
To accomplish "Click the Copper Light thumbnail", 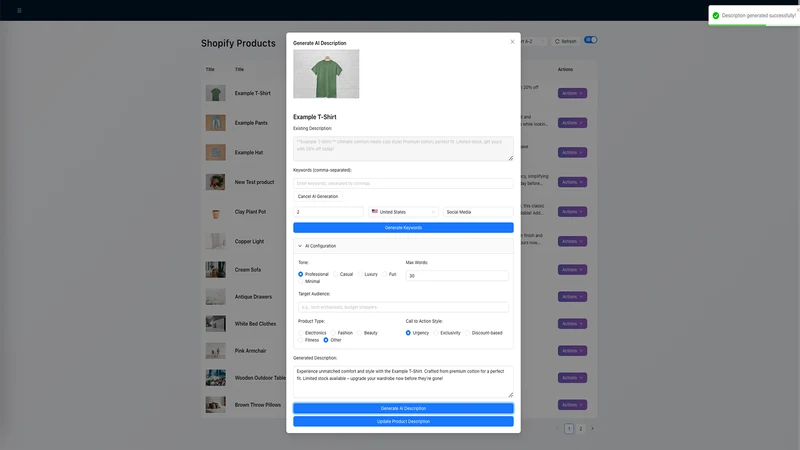I will (x=215, y=241).
